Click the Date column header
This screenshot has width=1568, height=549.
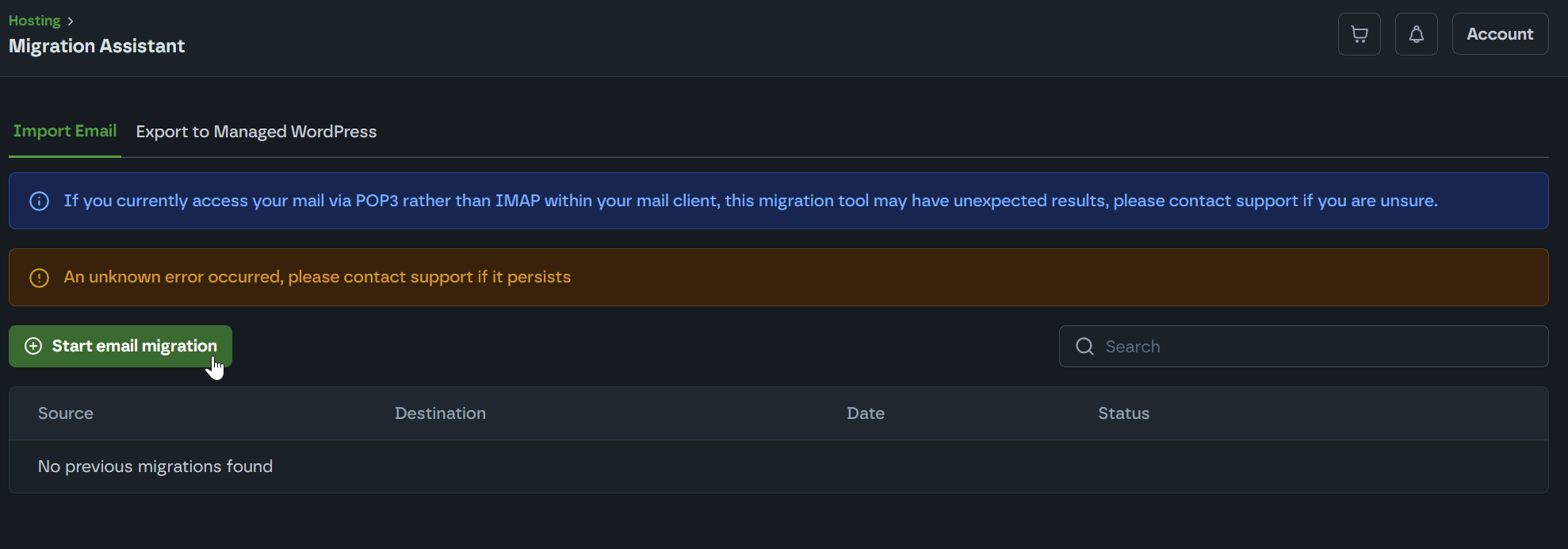[865, 413]
